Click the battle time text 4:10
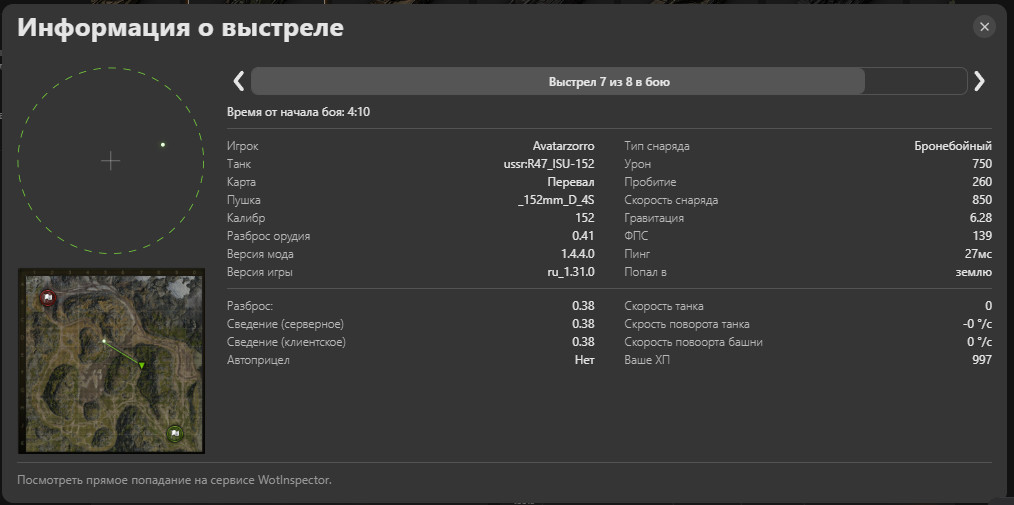The height and width of the screenshot is (505, 1014). coord(358,113)
